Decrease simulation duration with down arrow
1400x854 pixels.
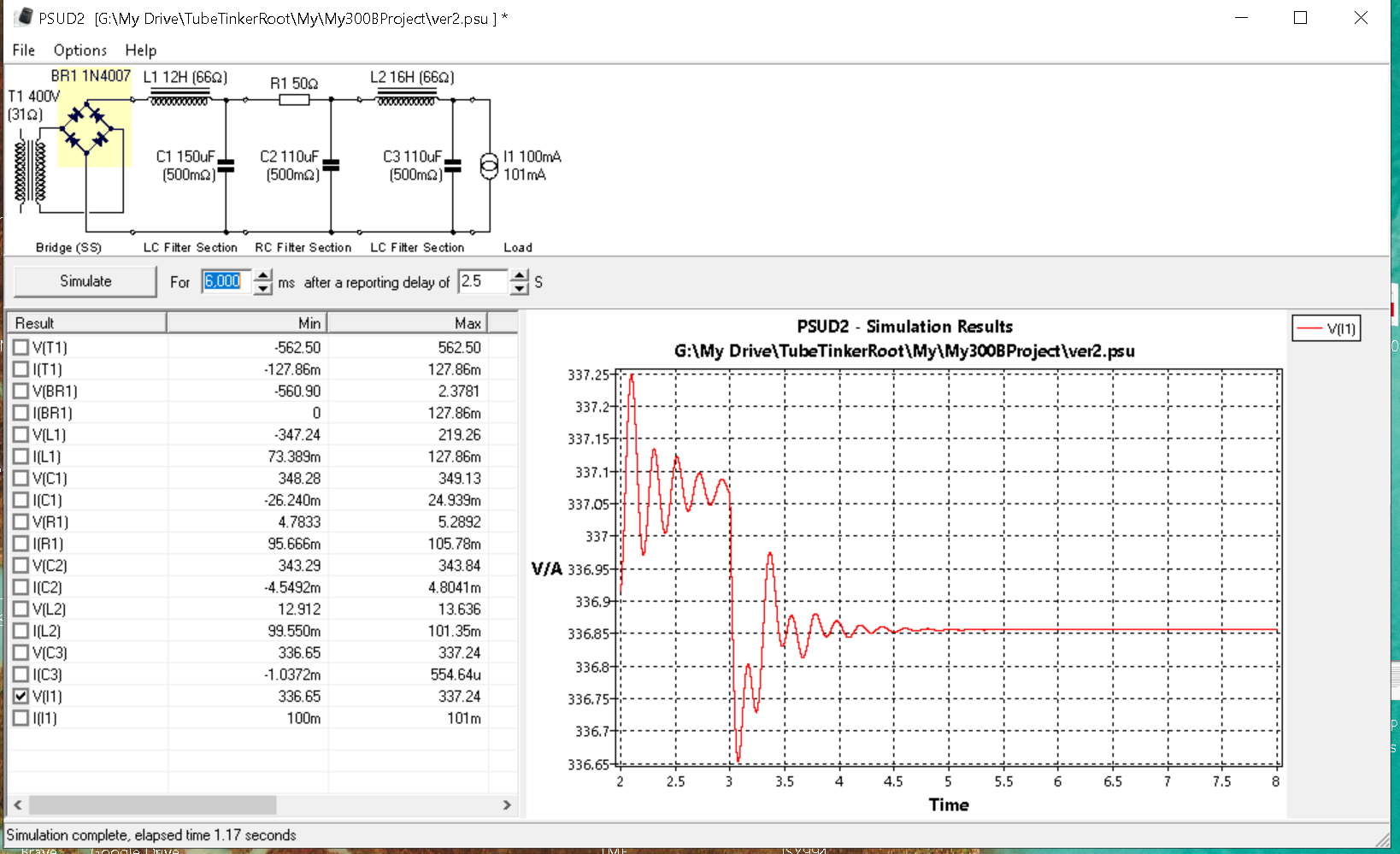coord(263,288)
